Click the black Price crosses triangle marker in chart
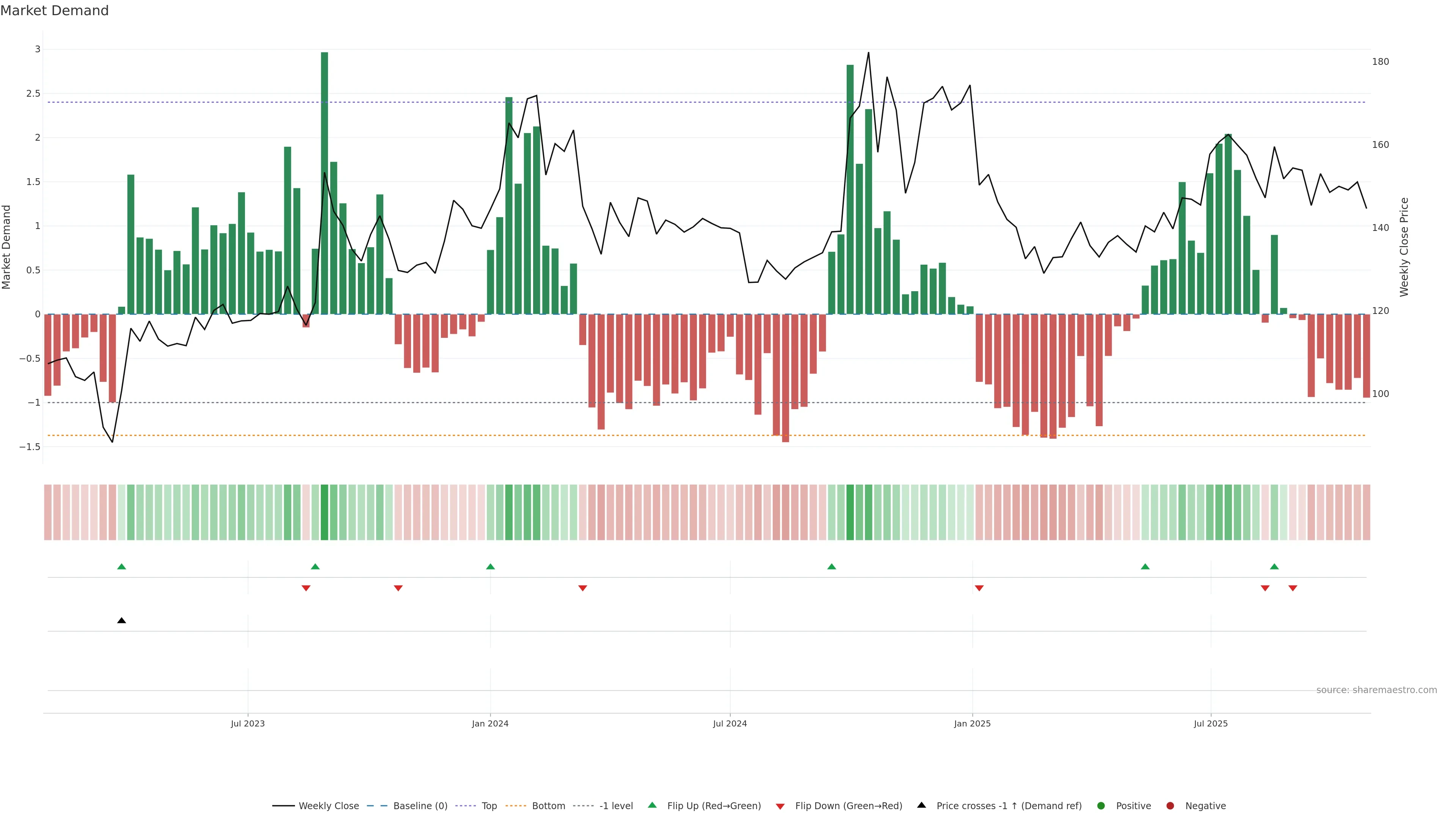 click(121, 621)
